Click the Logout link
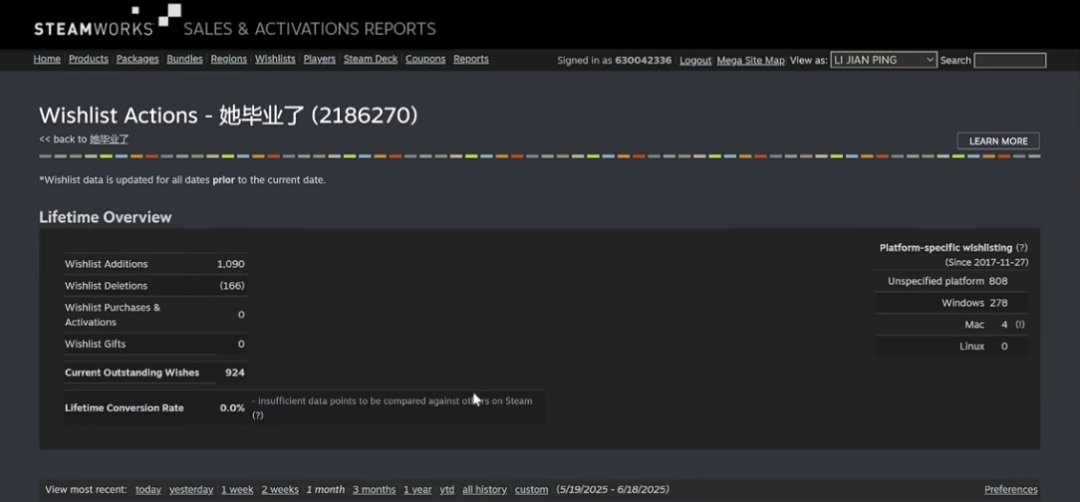Screen dimensions: 1080x502 [695, 61]
